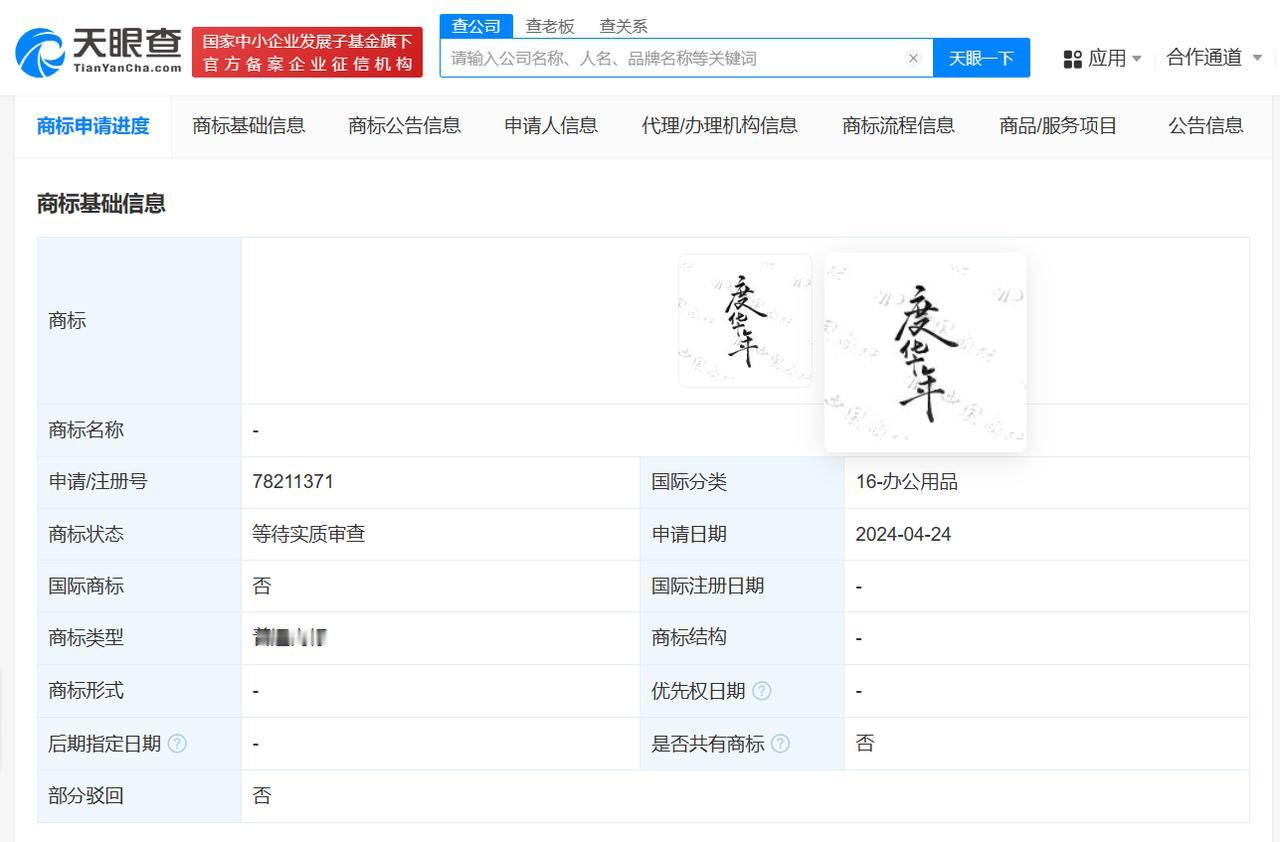Click the 国际商标 label cell
The width and height of the screenshot is (1280, 842).
coord(139,586)
